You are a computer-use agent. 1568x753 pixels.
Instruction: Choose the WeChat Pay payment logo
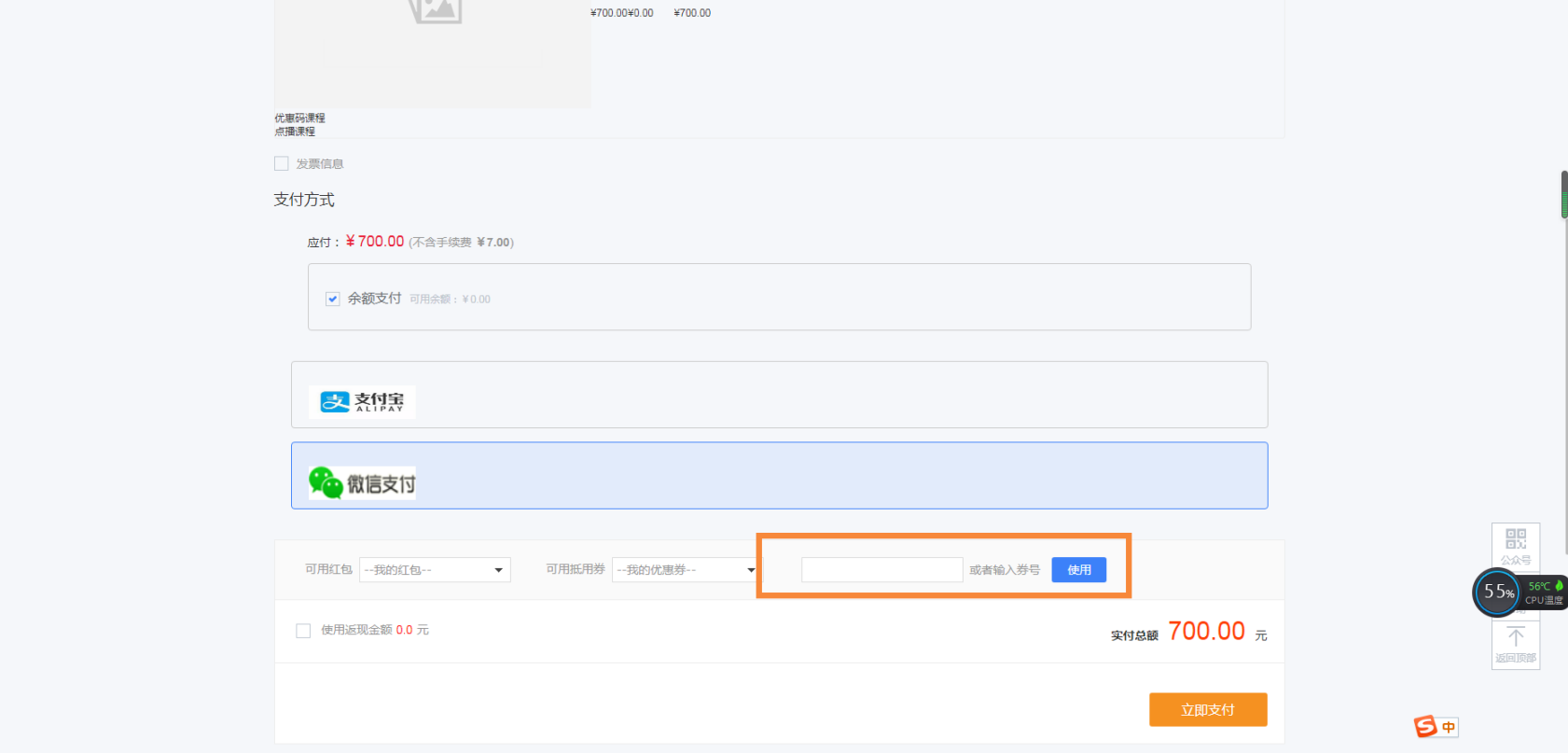[x=362, y=483]
